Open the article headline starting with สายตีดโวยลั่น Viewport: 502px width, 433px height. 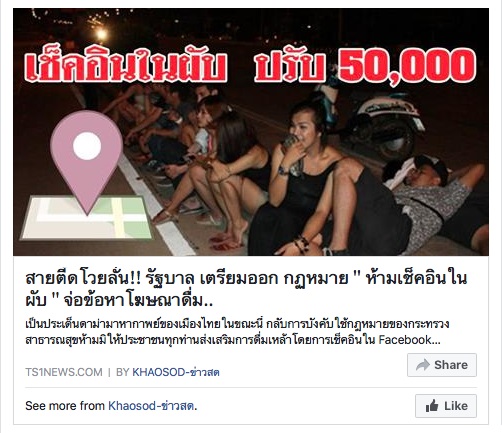tap(246, 289)
